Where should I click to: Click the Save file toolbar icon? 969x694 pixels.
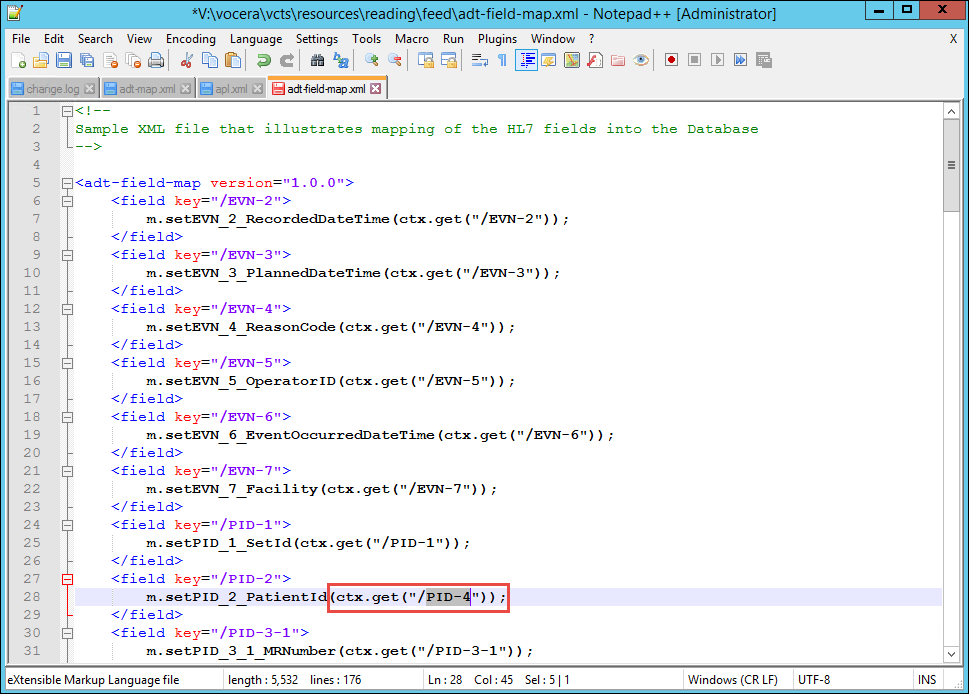(63, 61)
